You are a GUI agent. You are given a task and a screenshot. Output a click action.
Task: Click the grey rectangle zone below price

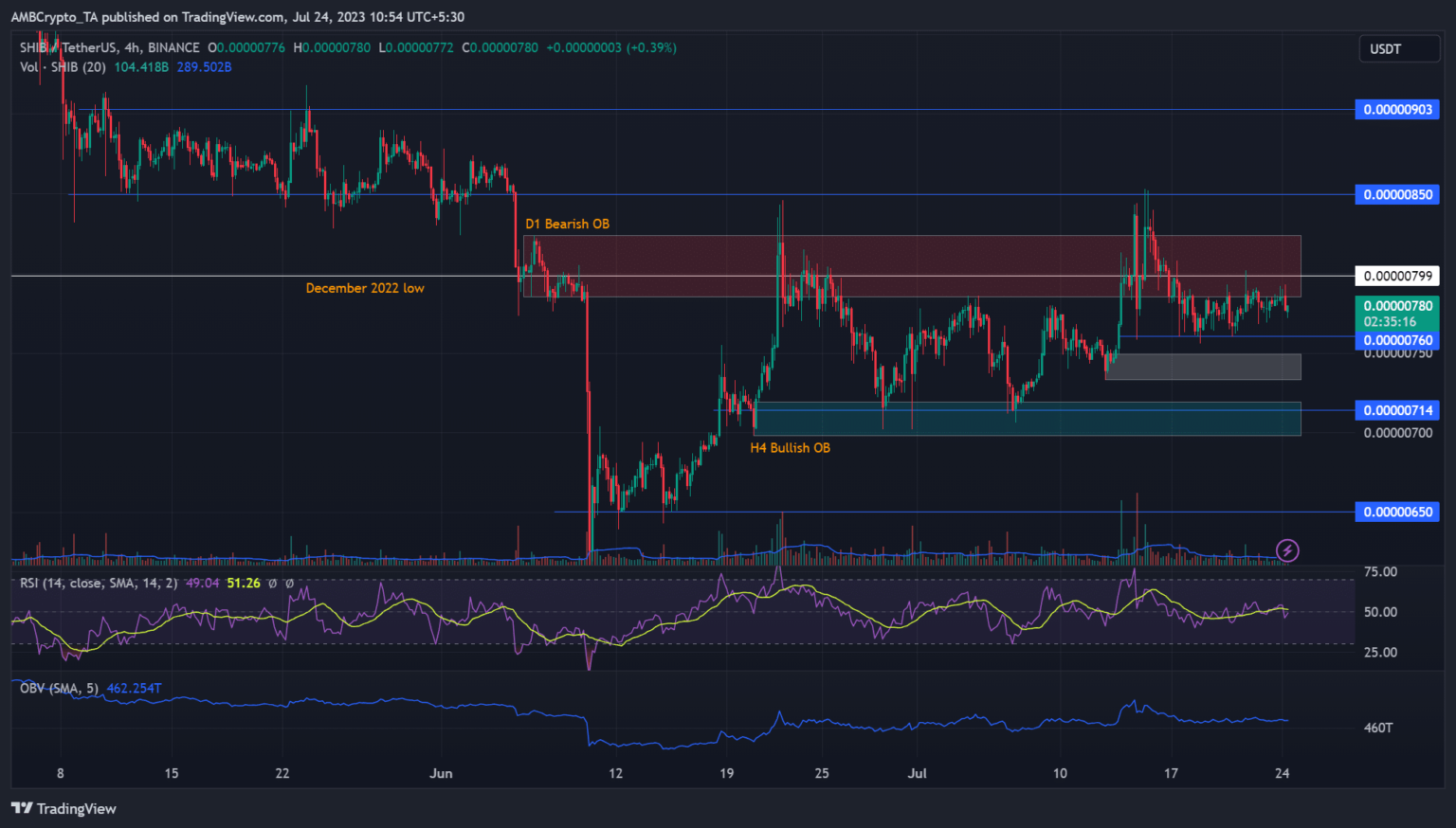[1202, 367]
